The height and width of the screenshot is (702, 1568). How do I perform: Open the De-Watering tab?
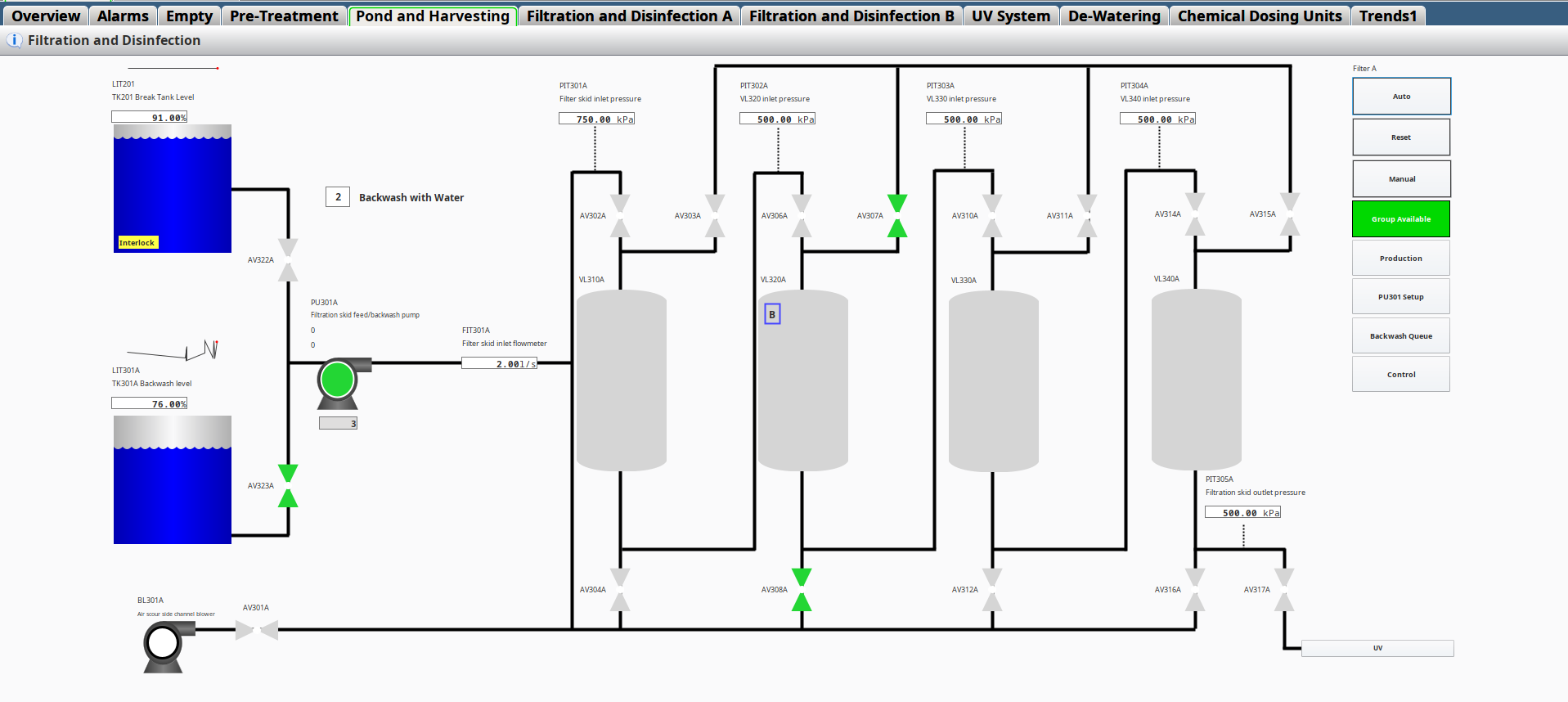click(x=1114, y=16)
